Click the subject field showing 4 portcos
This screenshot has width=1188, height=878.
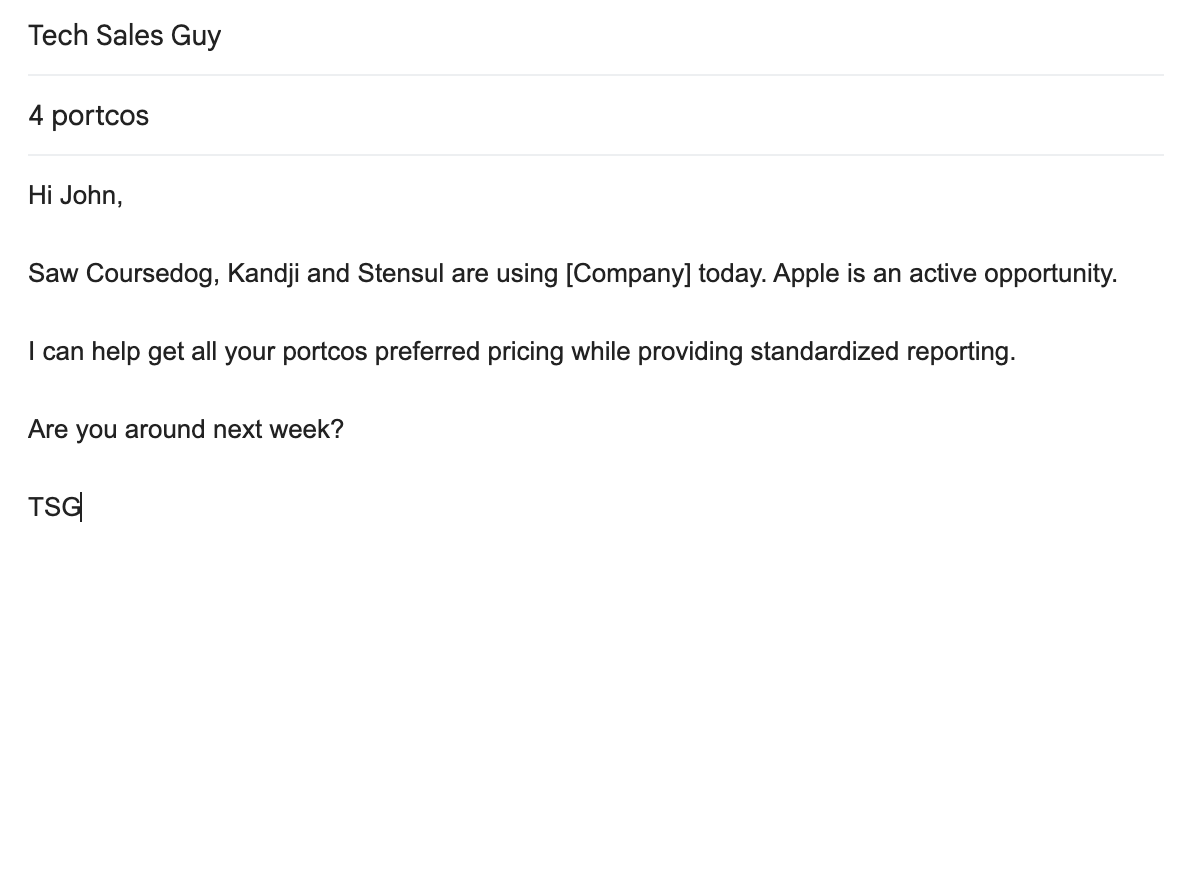click(596, 115)
